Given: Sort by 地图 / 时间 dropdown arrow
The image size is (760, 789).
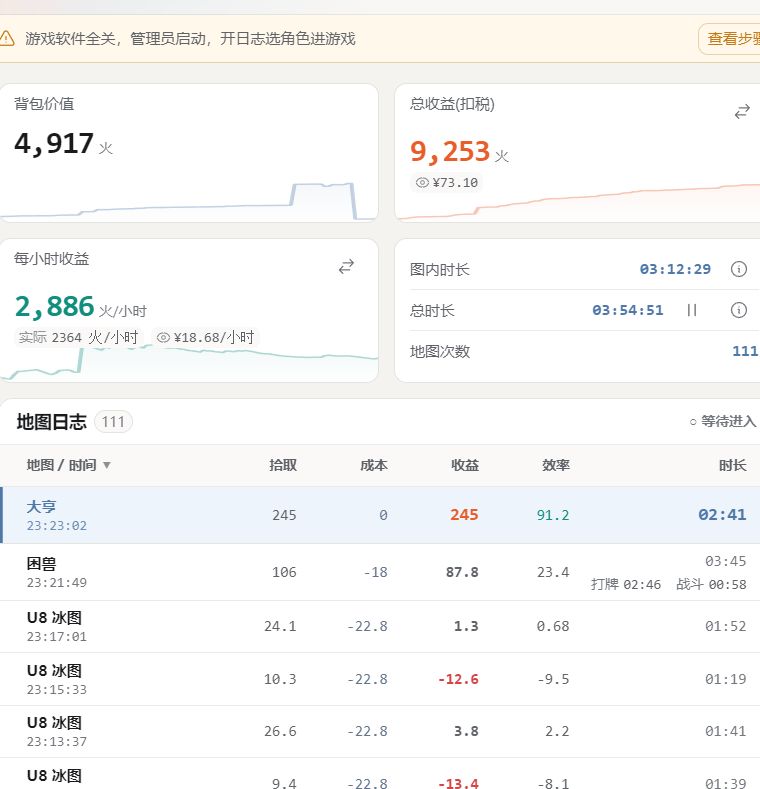Looking at the screenshot, I should (106, 465).
